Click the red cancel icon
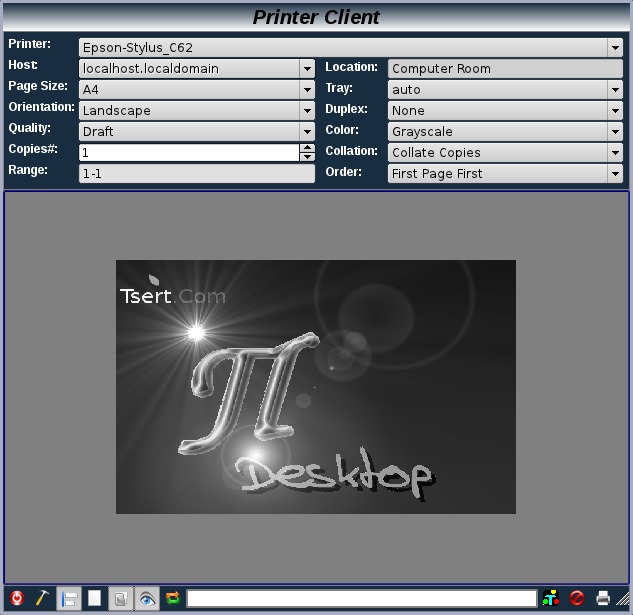Viewport: 633px width, 615px height. [577, 598]
